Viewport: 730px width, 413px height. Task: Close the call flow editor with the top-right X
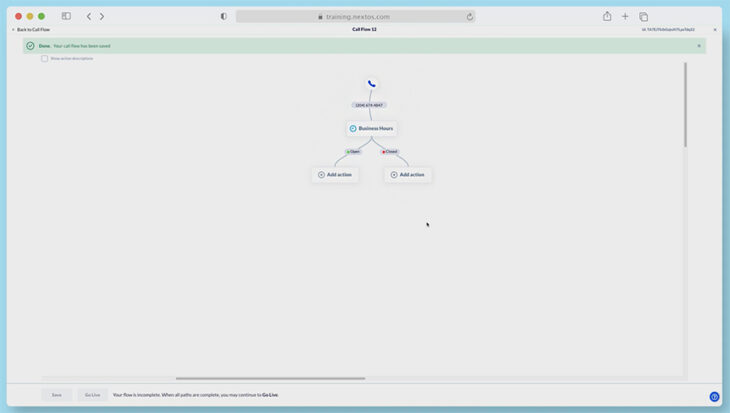tap(714, 29)
